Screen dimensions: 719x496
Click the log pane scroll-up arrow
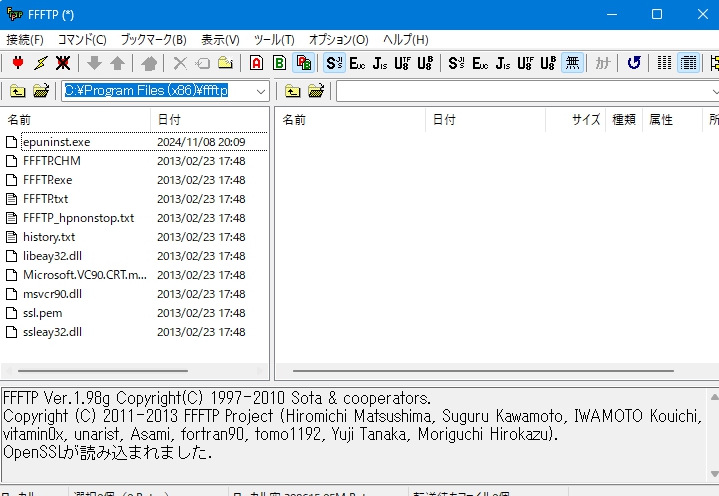(714, 397)
